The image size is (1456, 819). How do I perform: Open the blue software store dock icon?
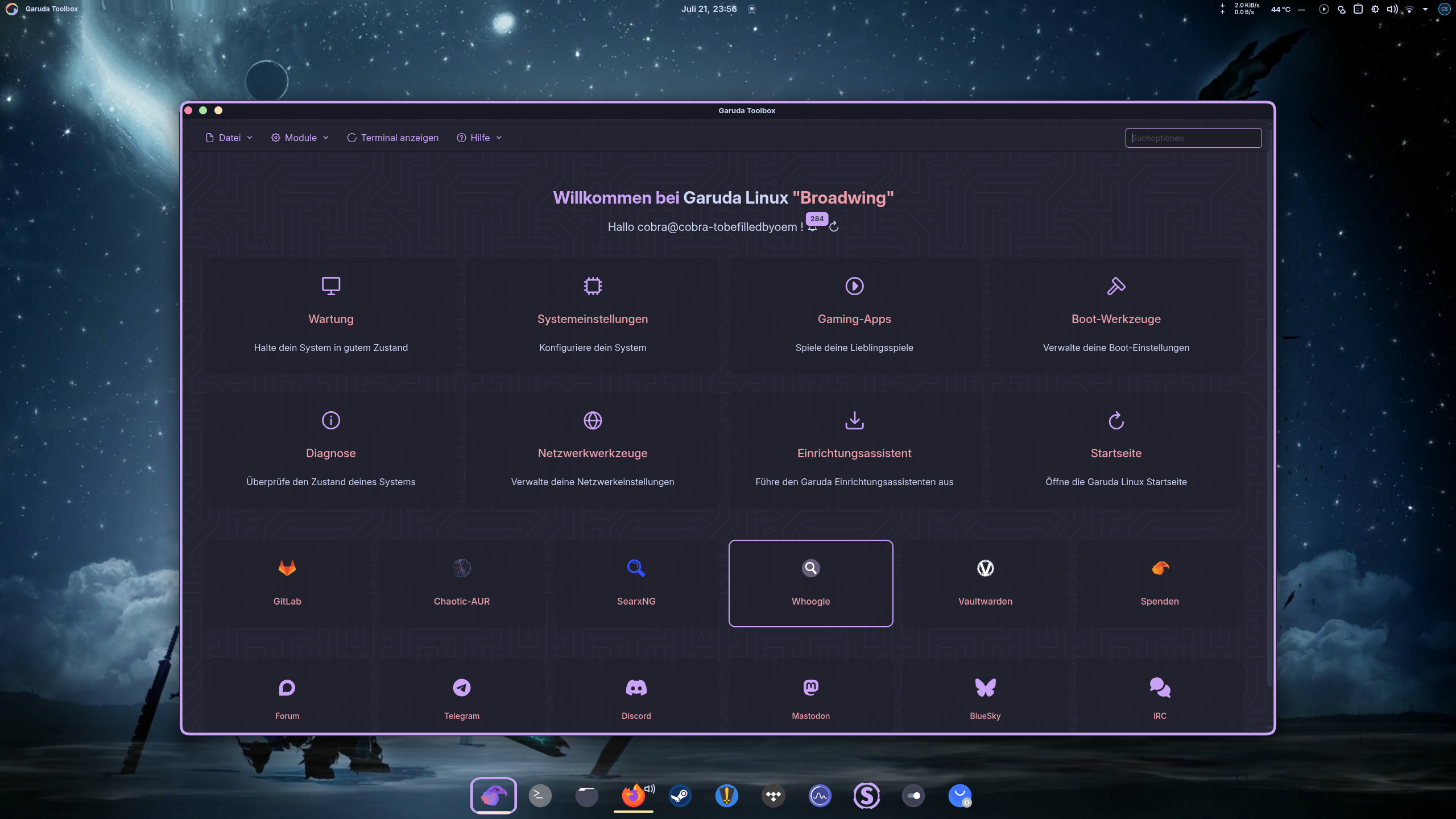click(x=959, y=795)
